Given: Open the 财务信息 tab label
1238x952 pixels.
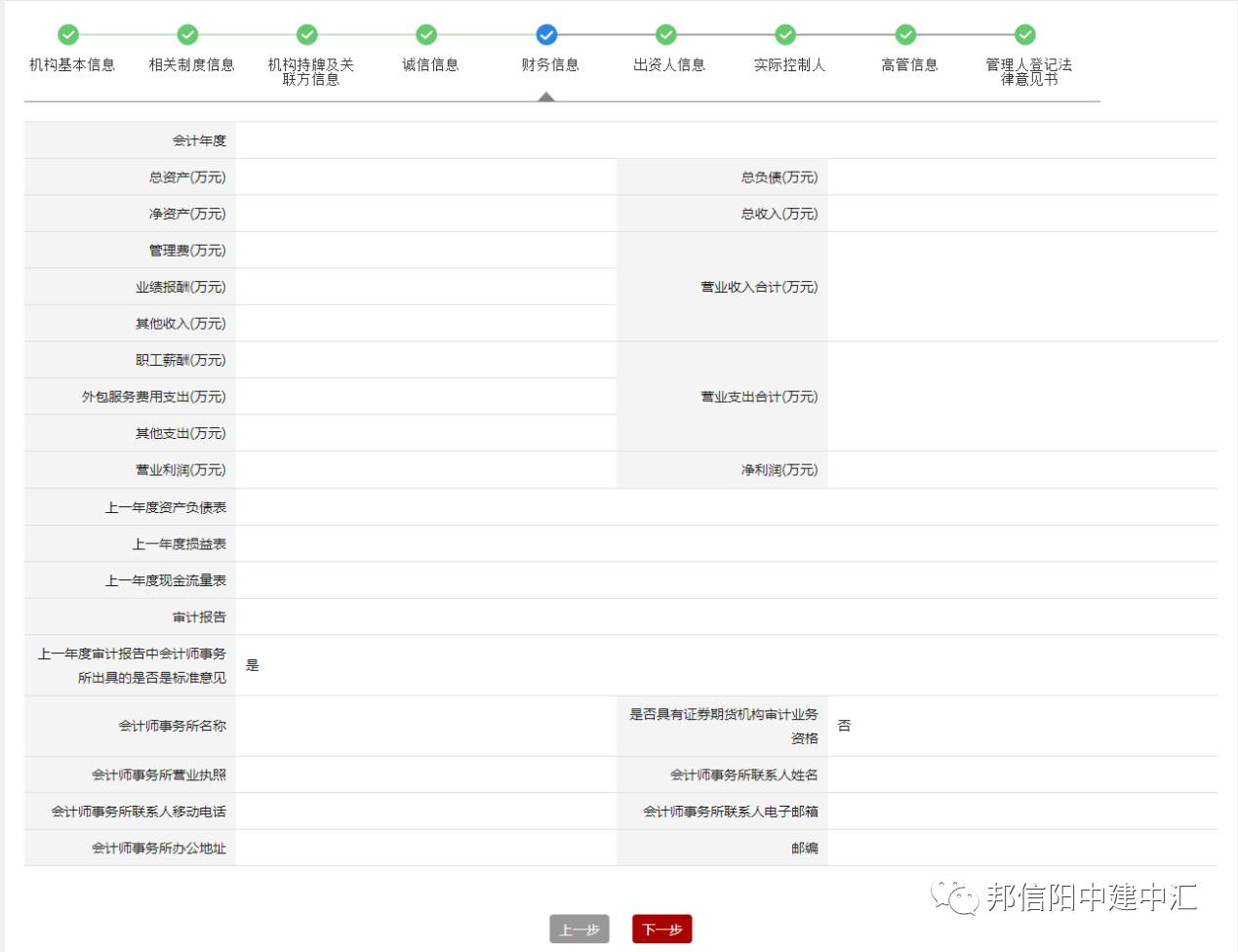Looking at the screenshot, I should [x=550, y=65].
